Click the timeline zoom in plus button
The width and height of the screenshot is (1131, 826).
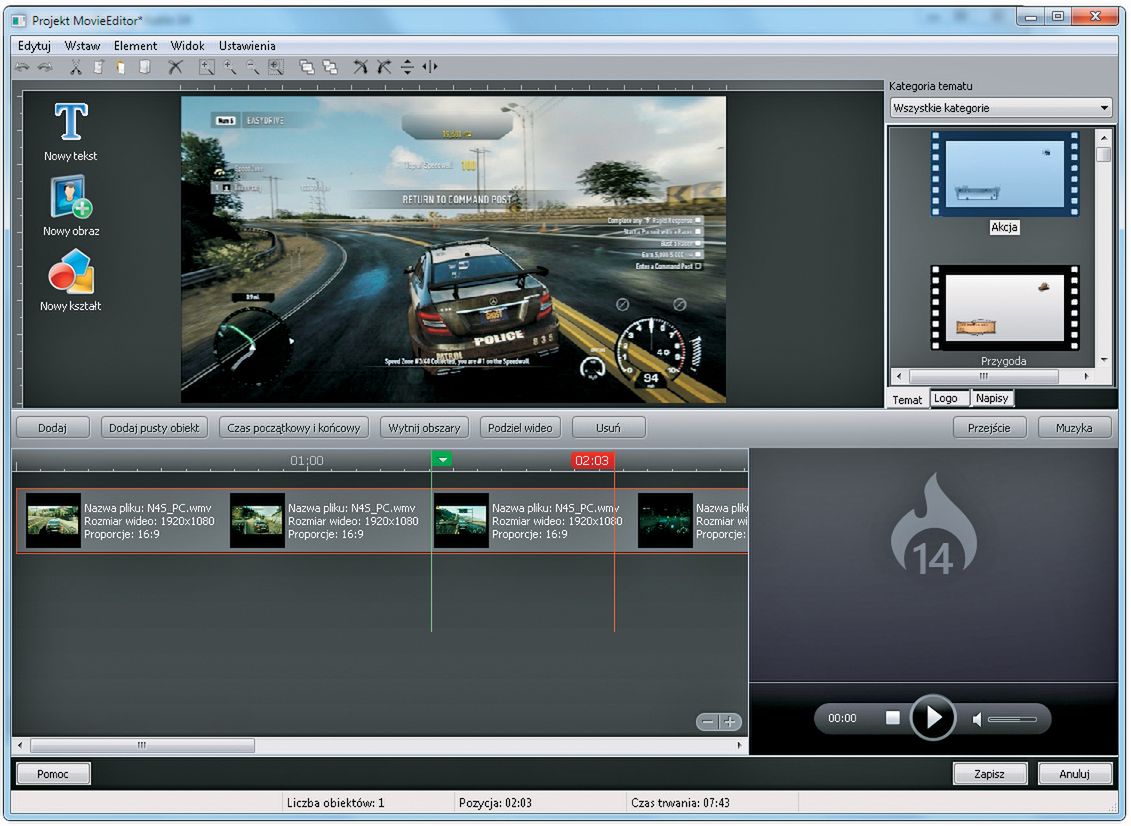point(730,722)
